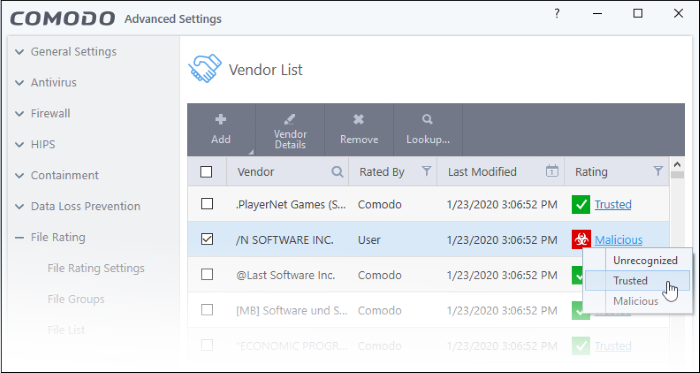Open the Rated By filter funnel
Viewport: 700px width, 373px height.
(x=426, y=171)
